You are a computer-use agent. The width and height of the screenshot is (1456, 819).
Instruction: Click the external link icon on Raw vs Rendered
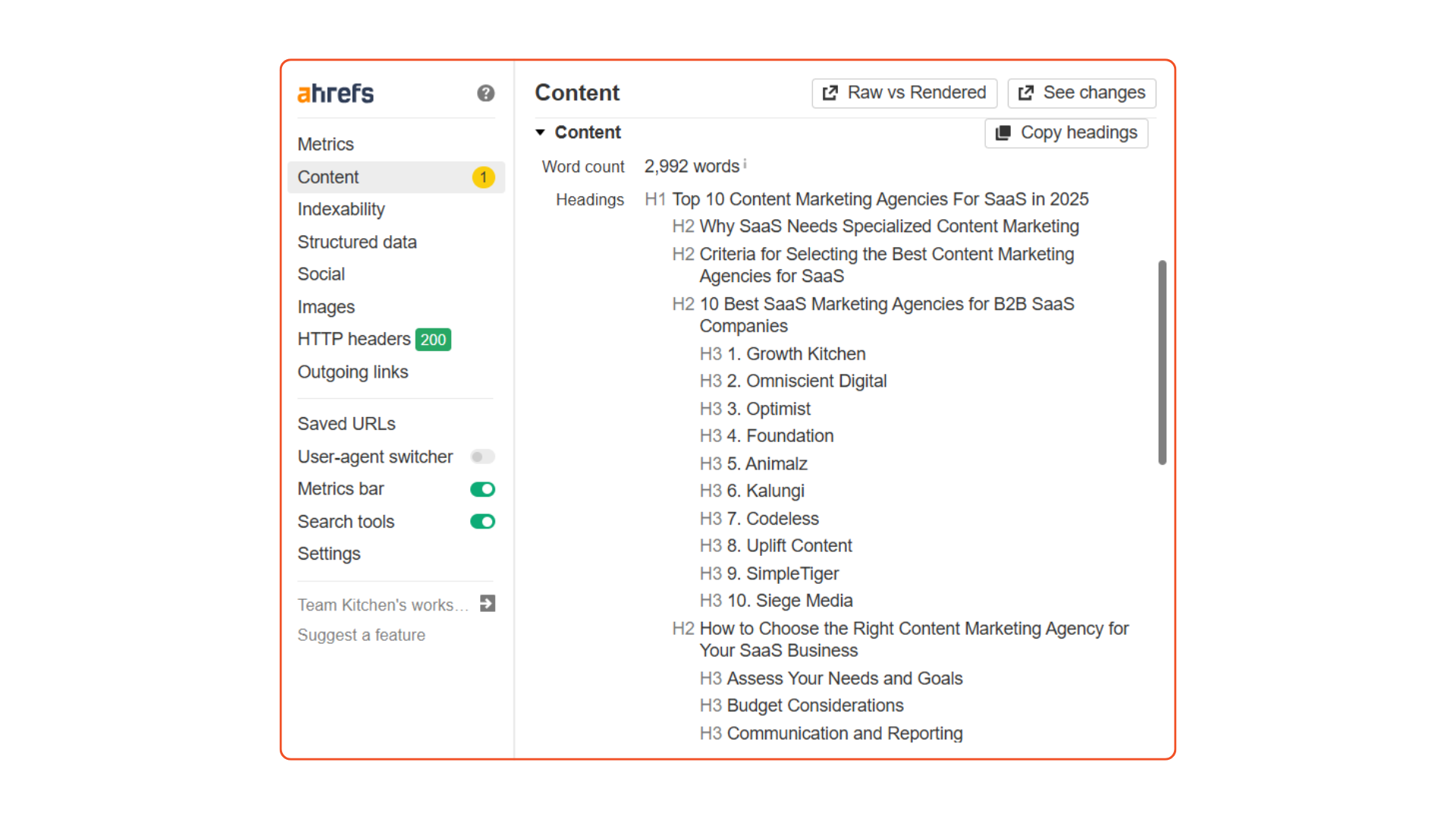[830, 93]
